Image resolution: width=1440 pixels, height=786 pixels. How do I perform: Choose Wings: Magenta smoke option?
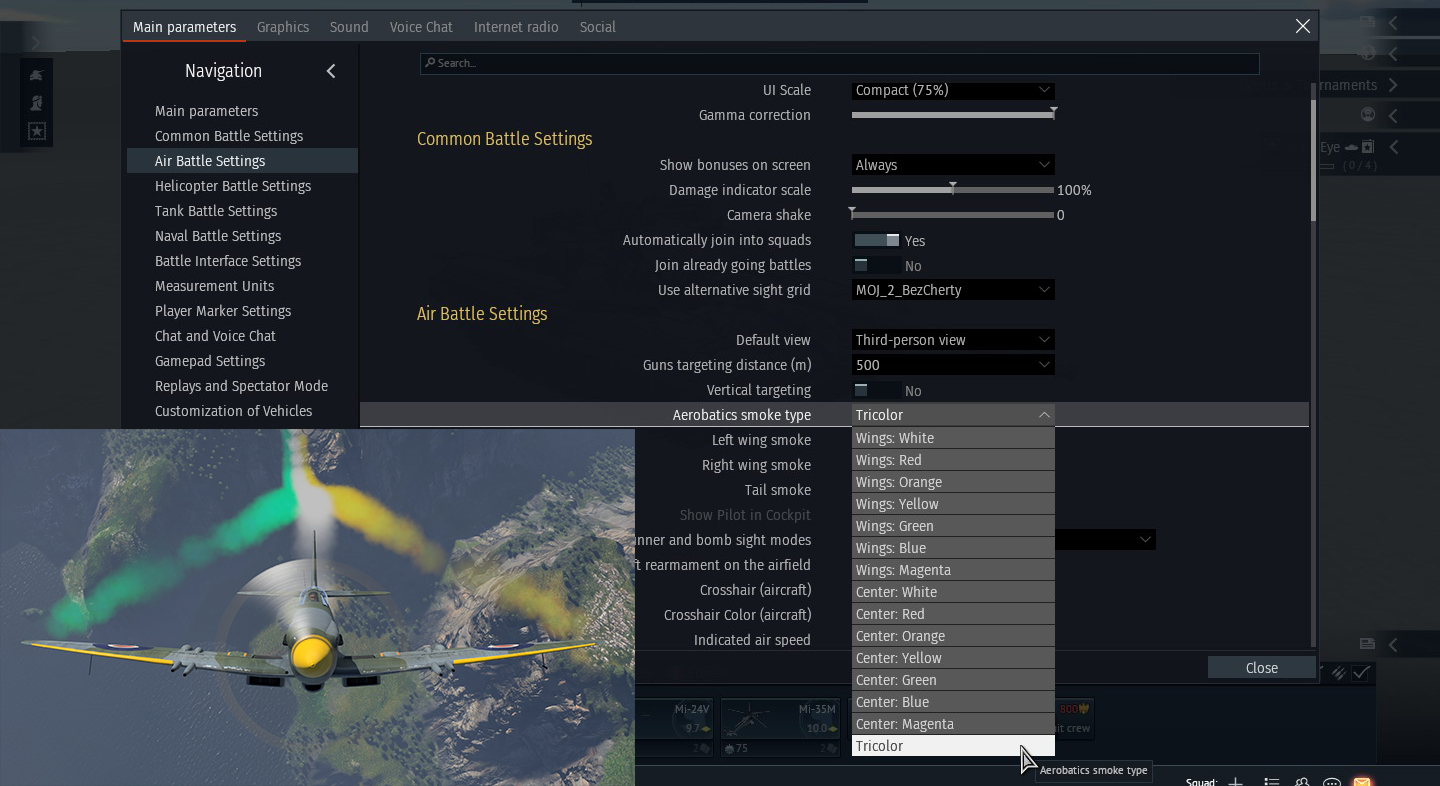[953, 570]
